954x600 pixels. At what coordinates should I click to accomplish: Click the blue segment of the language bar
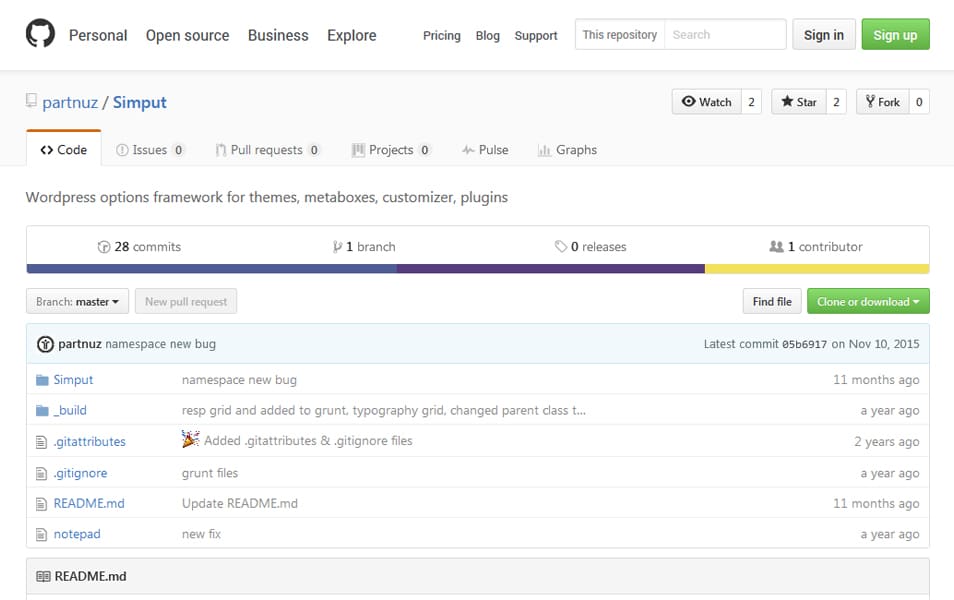[212, 269]
